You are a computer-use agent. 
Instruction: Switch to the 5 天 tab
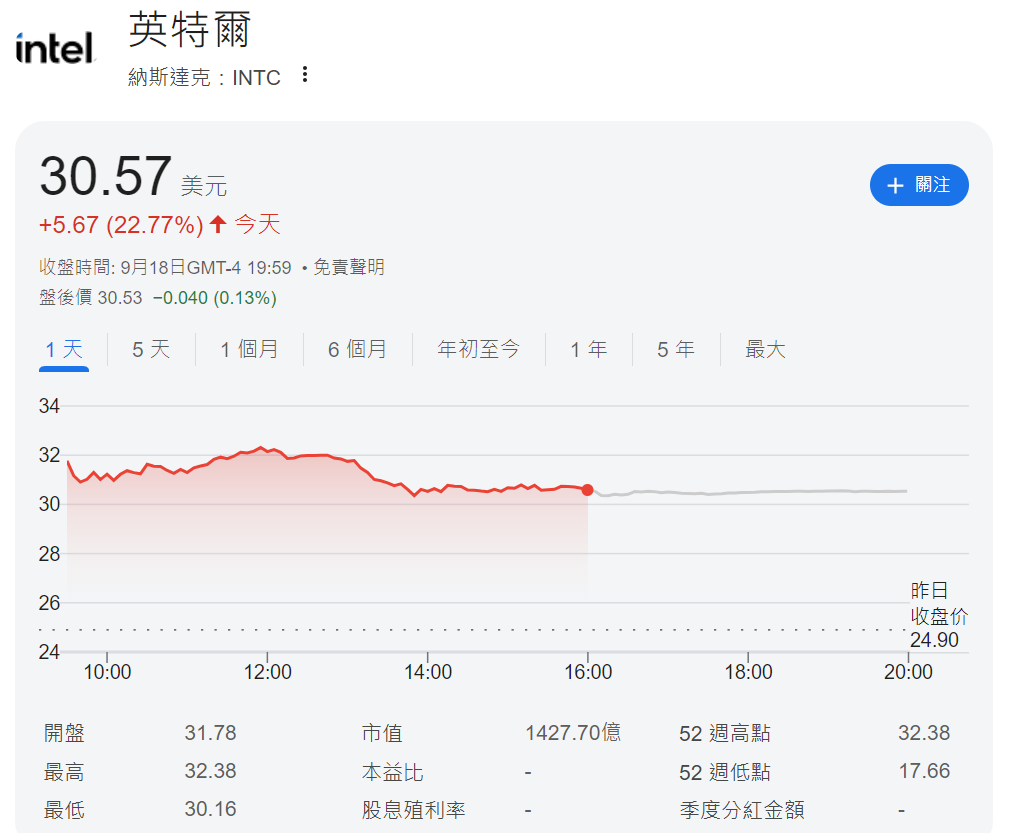click(151, 349)
